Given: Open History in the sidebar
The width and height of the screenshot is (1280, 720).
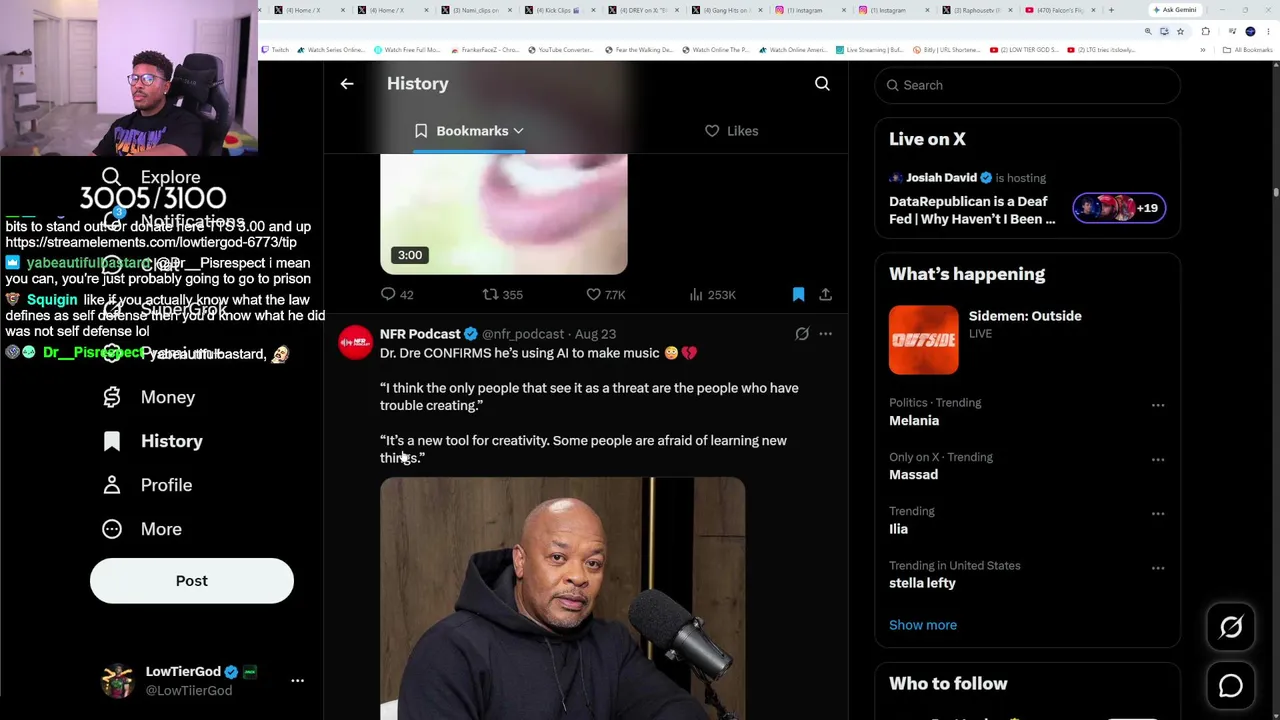Looking at the screenshot, I should tap(152, 441).
